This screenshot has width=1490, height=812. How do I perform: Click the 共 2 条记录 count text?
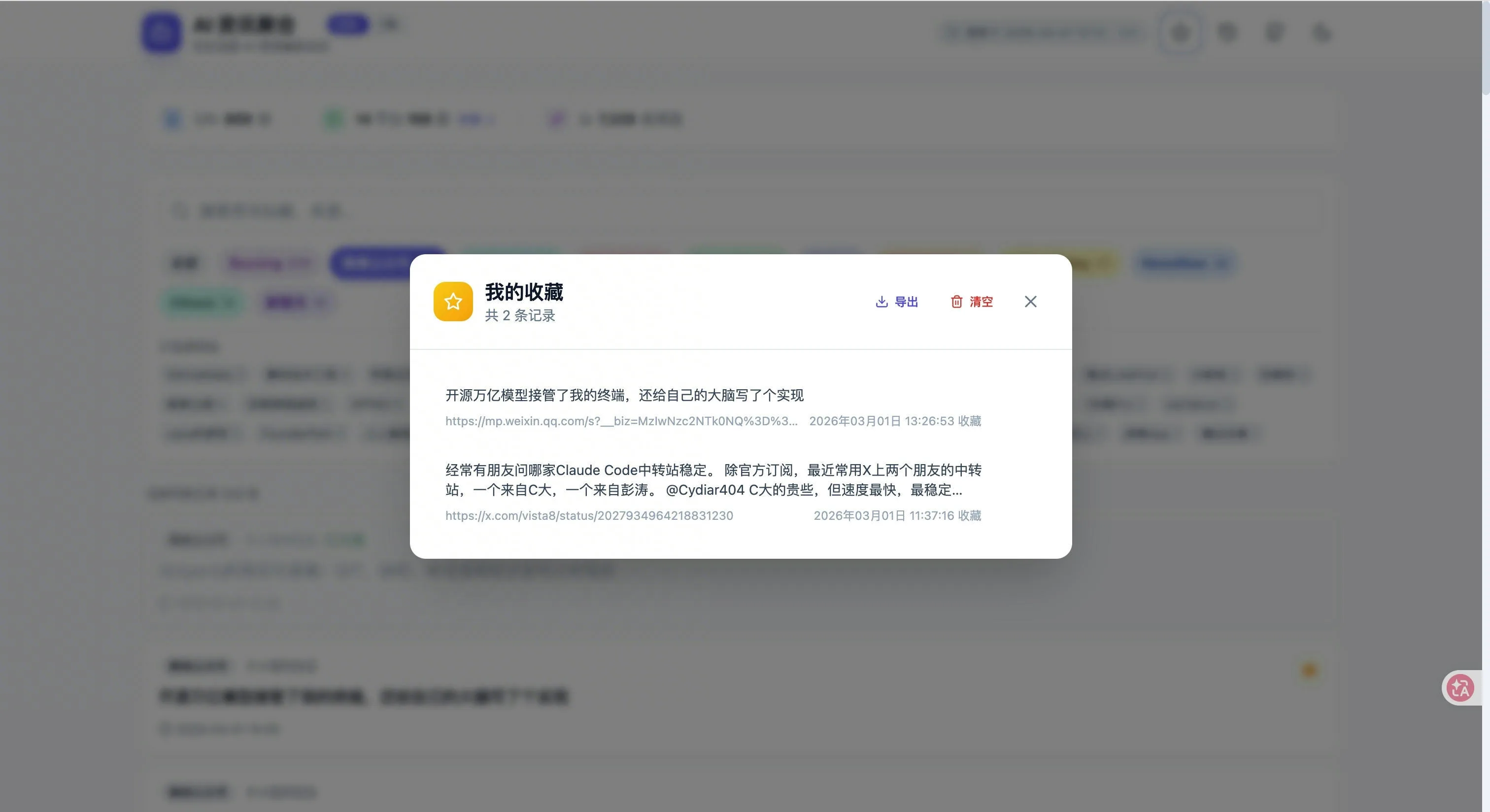point(519,315)
